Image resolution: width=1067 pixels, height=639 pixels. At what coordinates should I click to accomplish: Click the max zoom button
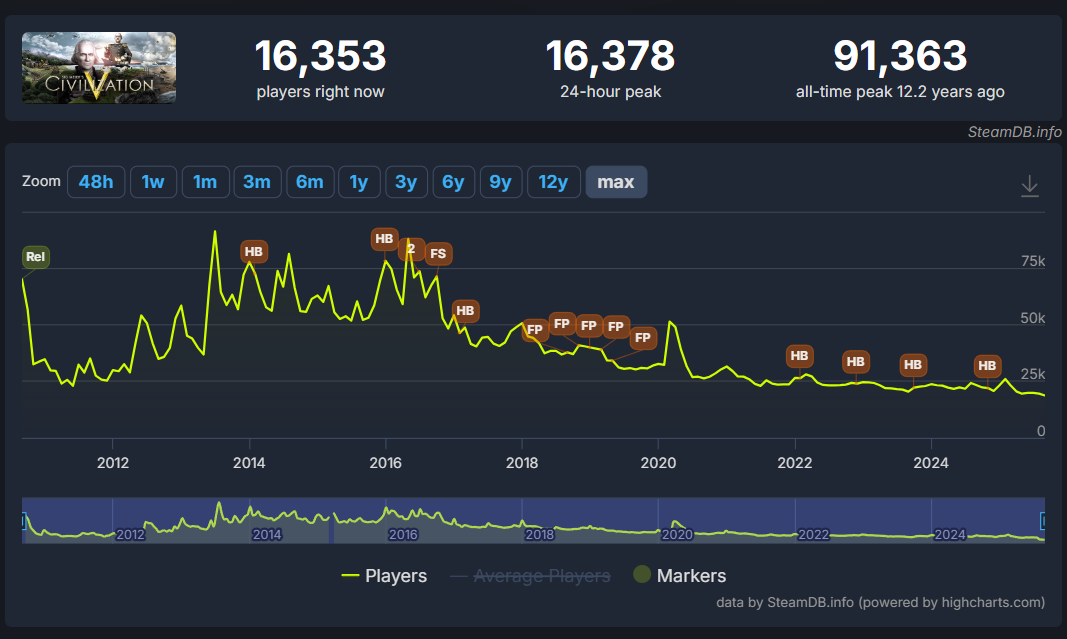616,182
